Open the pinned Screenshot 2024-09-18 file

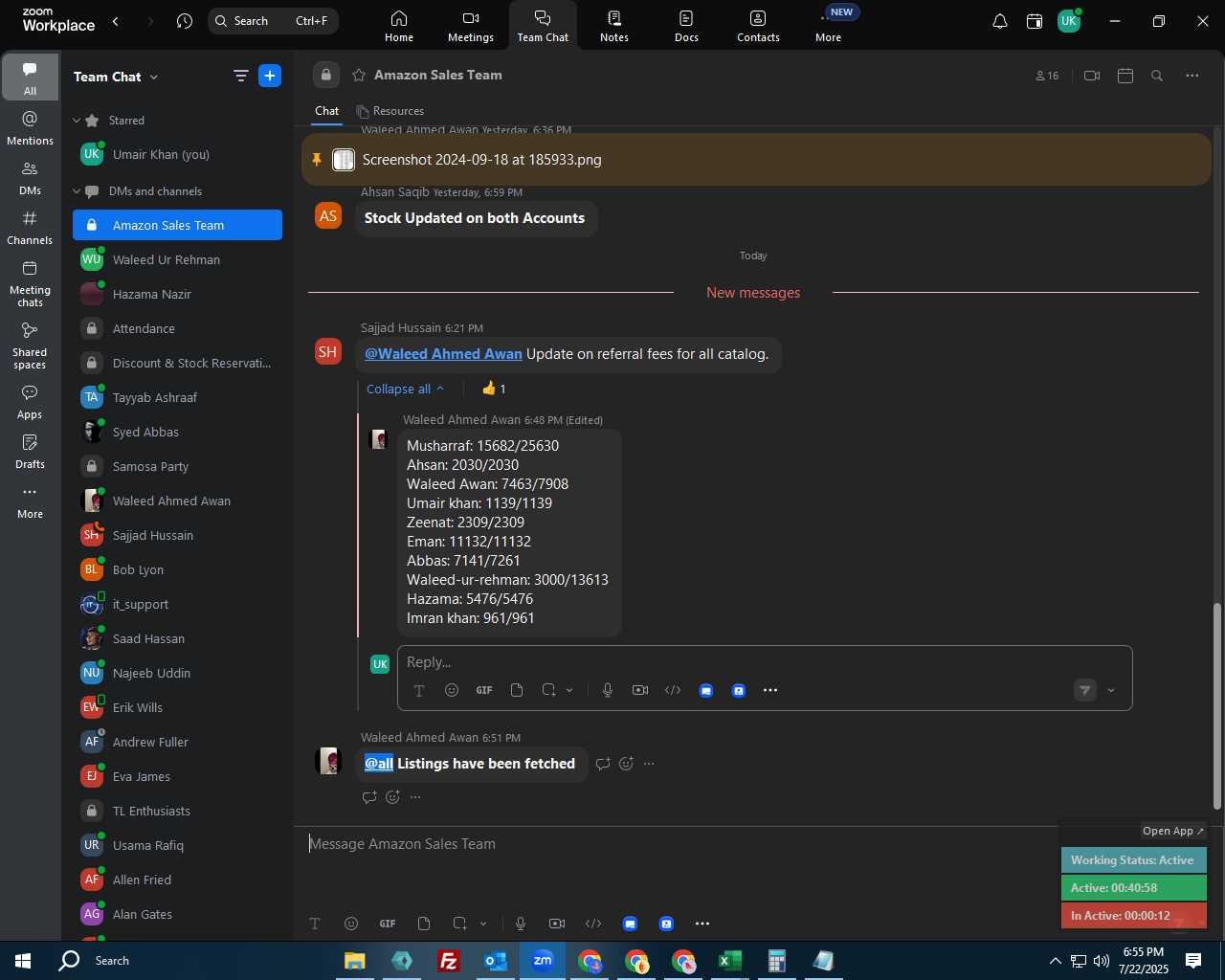(481, 160)
